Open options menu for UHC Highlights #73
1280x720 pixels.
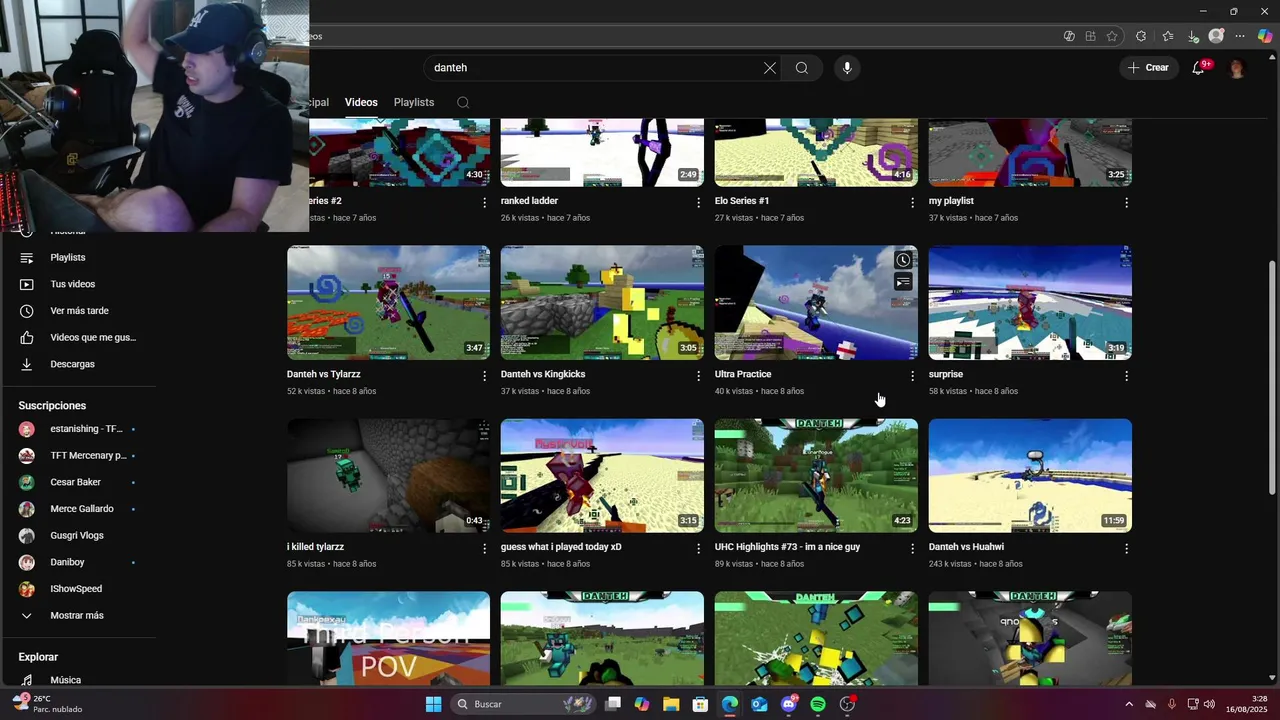pyautogui.click(x=912, y=549)
